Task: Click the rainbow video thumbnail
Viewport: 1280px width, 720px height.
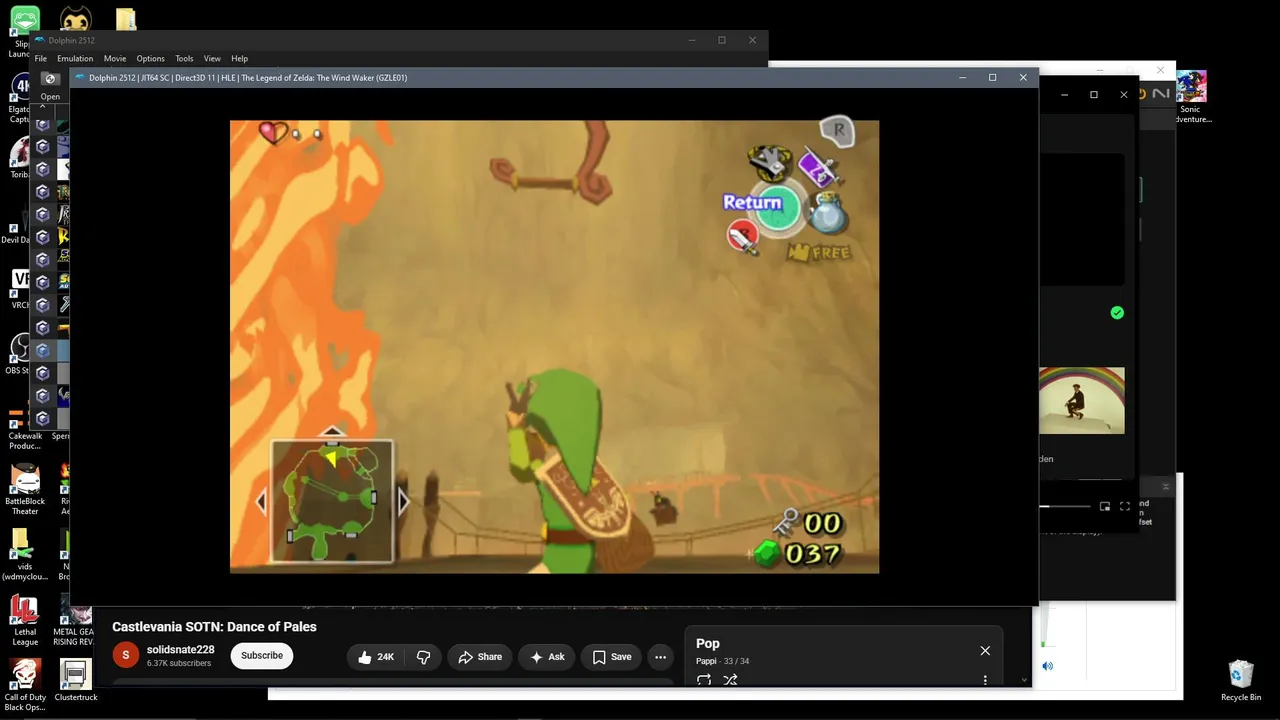Action: point(1081,400)
